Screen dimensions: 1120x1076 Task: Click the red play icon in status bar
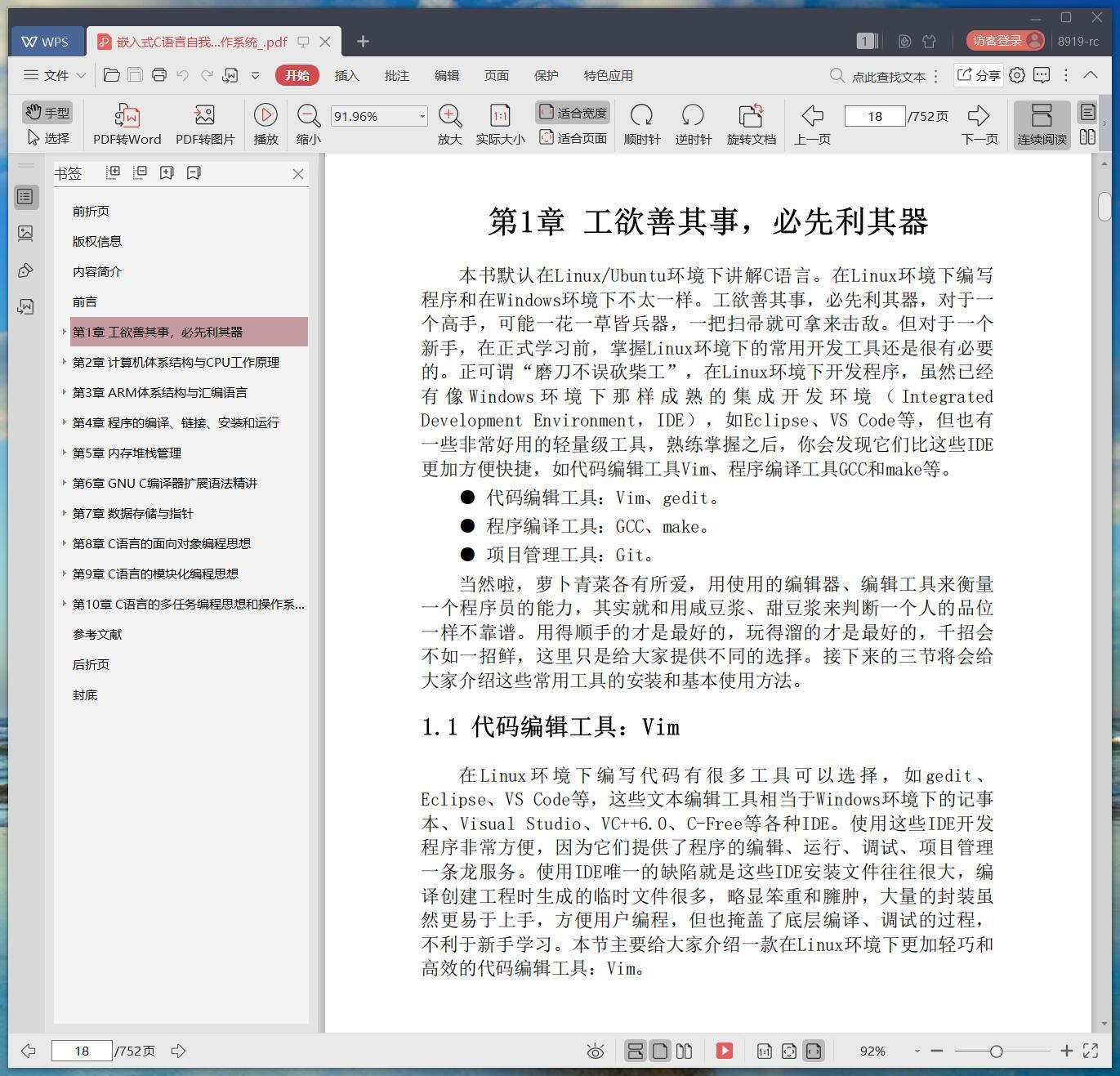[x=725, y=1051]
